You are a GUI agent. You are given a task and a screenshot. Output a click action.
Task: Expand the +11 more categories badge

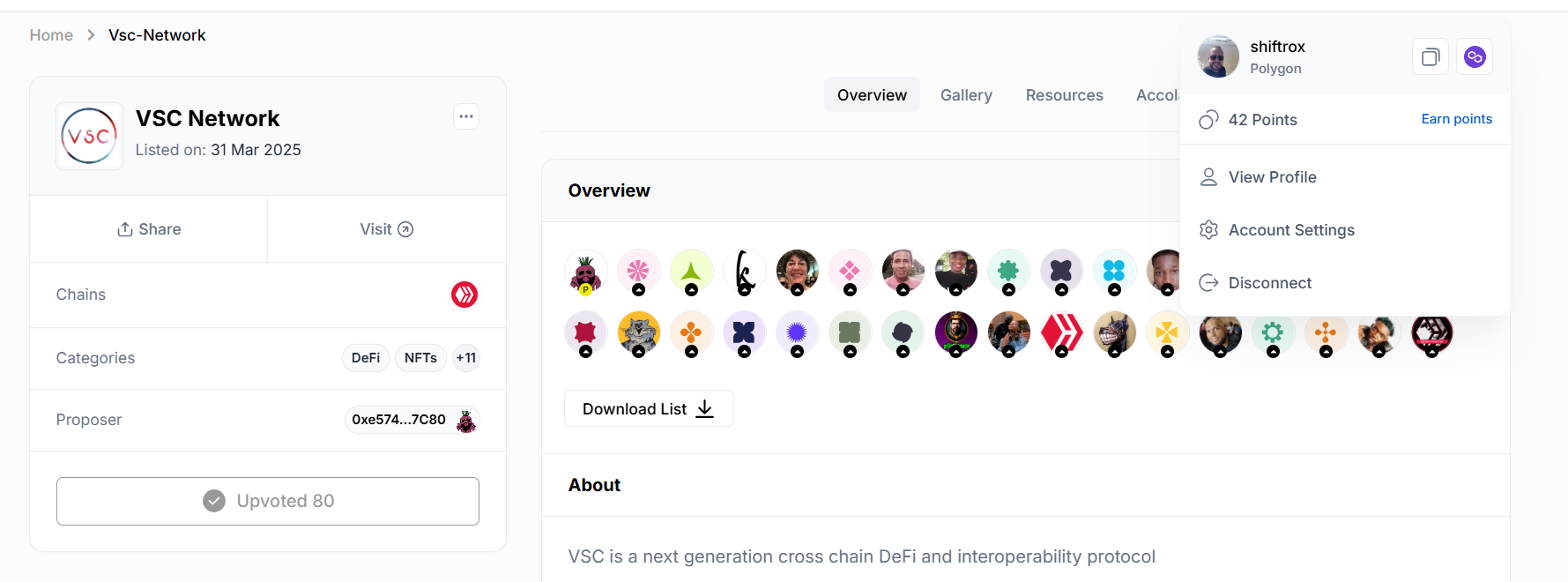tap(466, 358)
